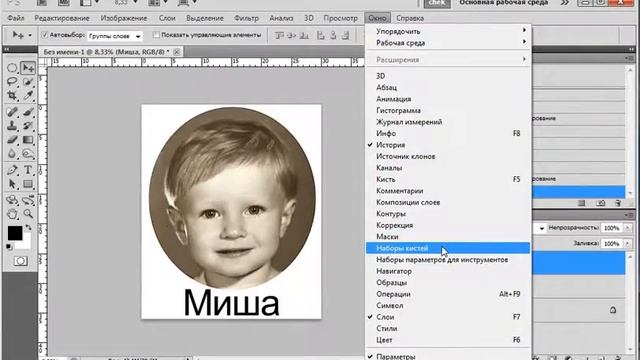Reset to default black and white colors
The width and height of the screenshot is (640, 360).
(9, 247)
